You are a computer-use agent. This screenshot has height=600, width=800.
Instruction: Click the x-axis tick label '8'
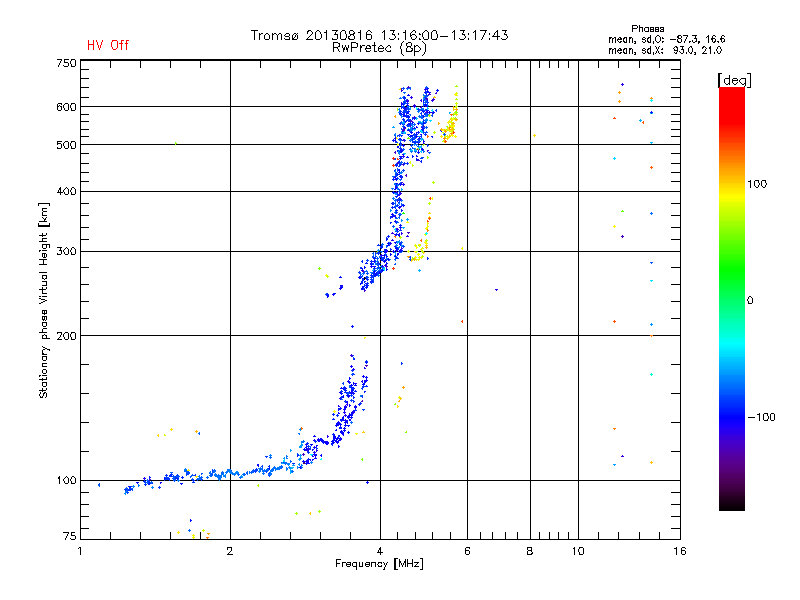530,551
